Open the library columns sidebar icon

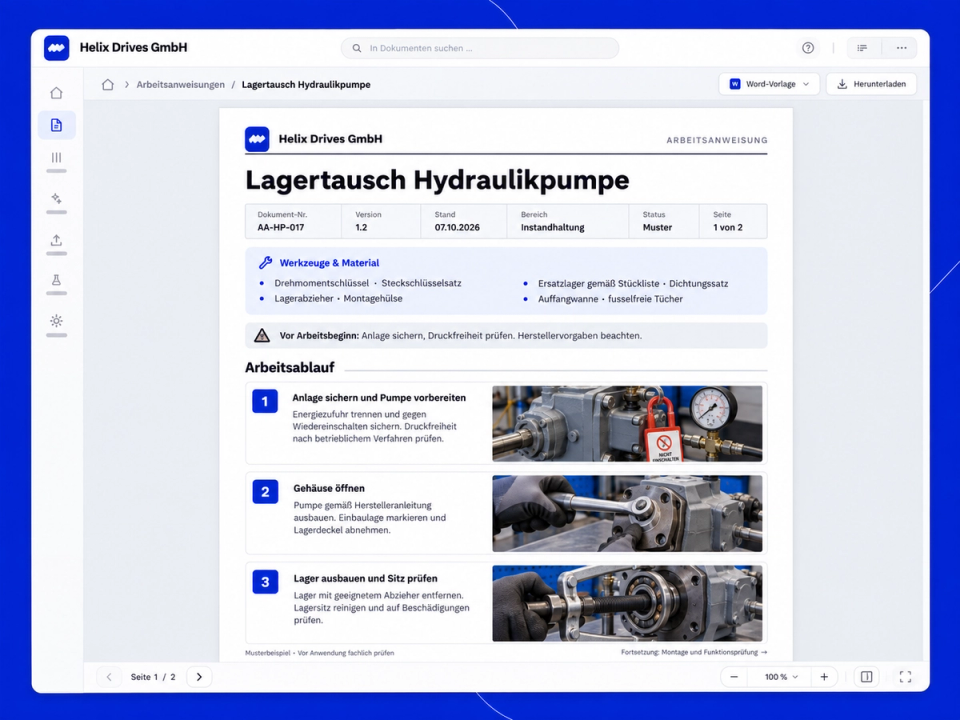coord(56,158)
